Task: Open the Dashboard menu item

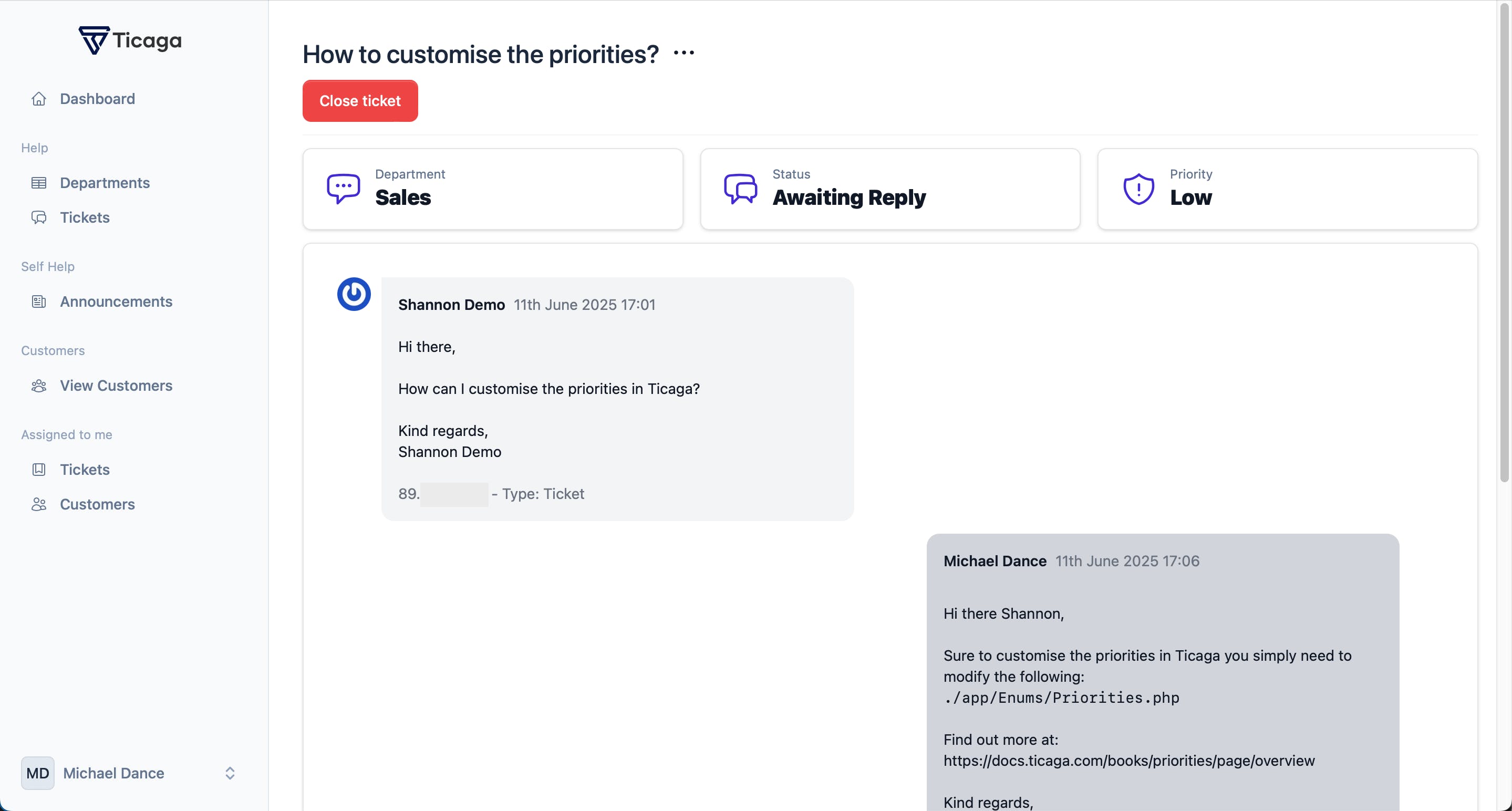Action: [x=97, y=99]
